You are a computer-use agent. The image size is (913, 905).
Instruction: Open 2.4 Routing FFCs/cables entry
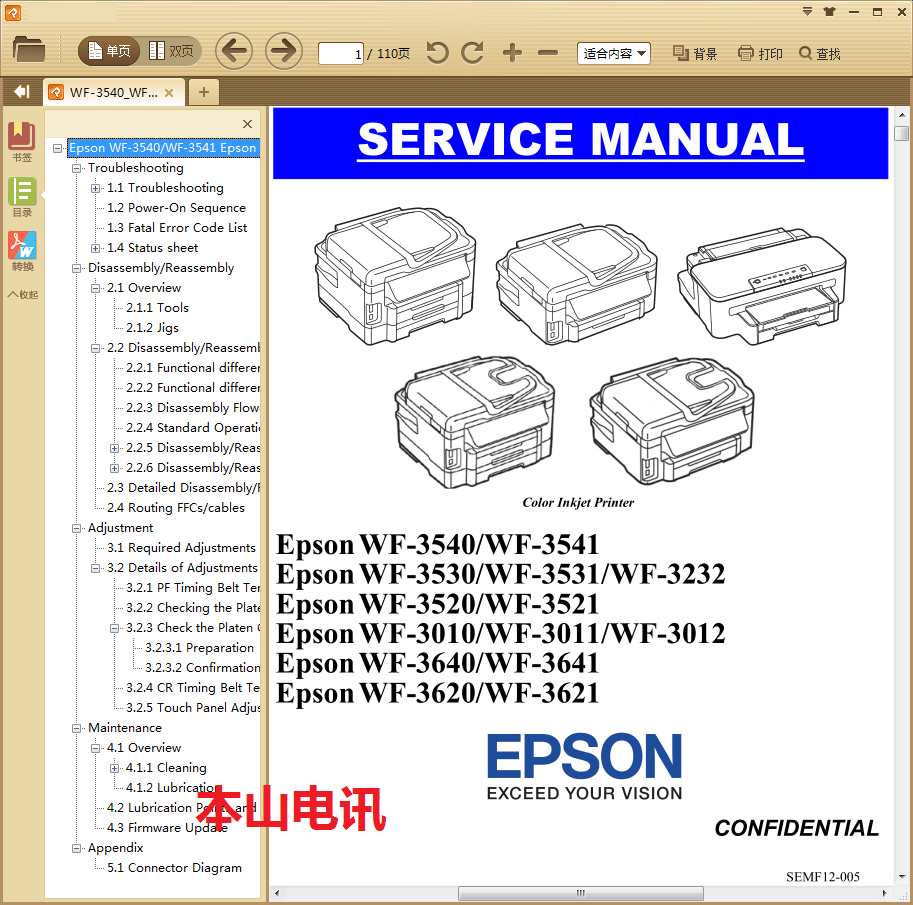[176, 508]
